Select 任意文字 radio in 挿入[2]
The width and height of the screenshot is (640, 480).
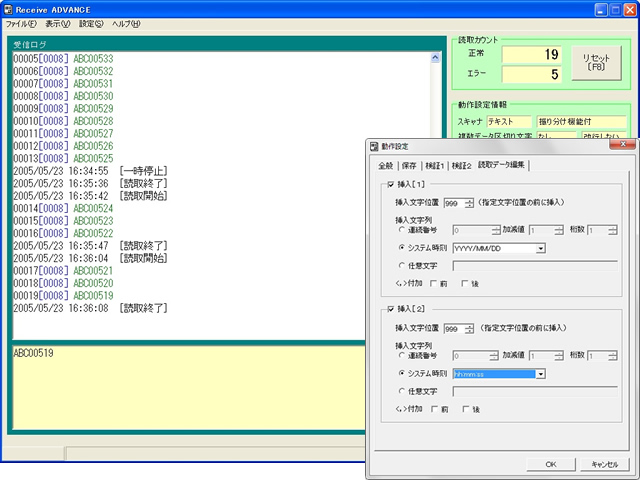click(x=401, y=391)
